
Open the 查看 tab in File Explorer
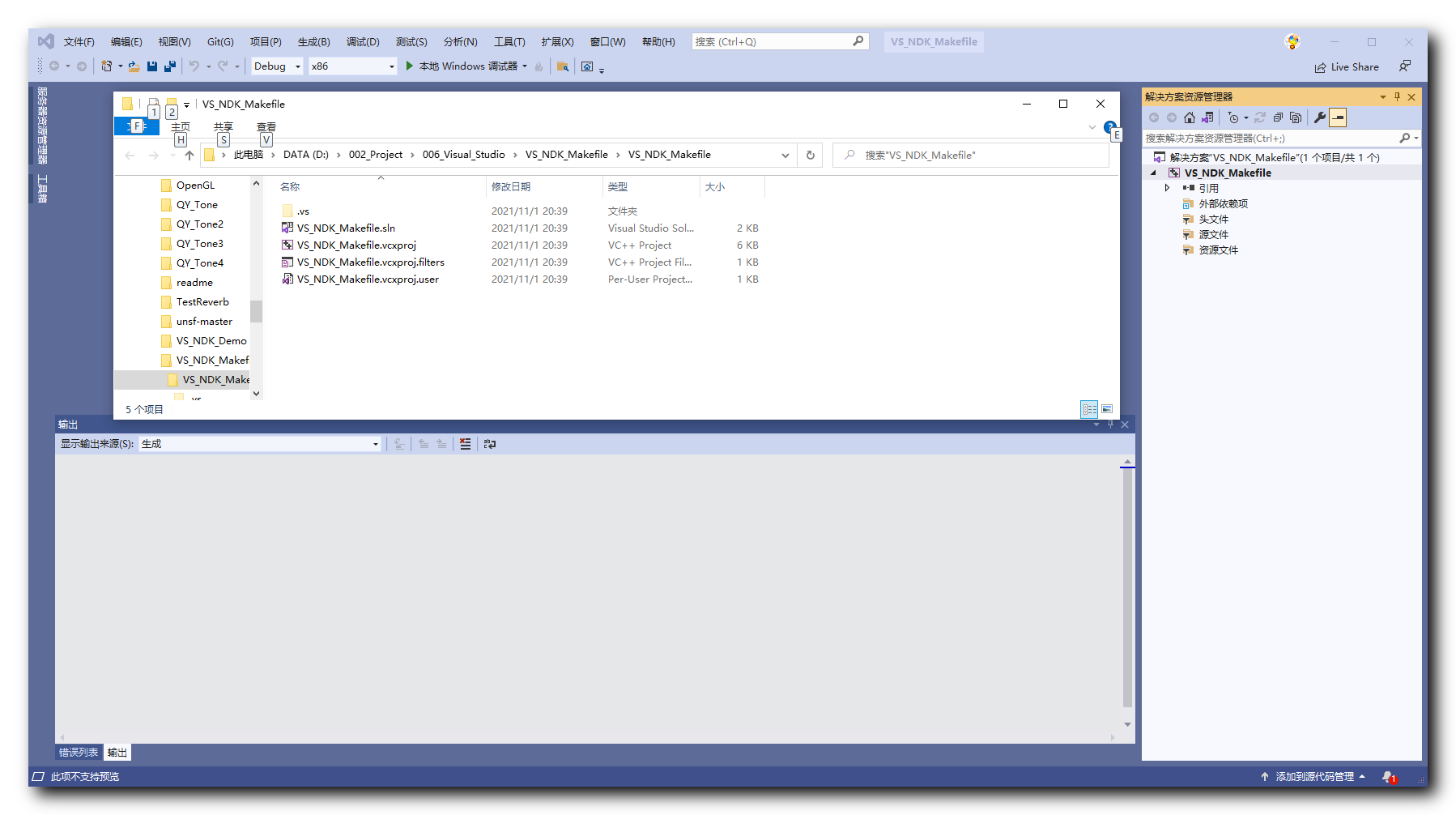[266, 127]
